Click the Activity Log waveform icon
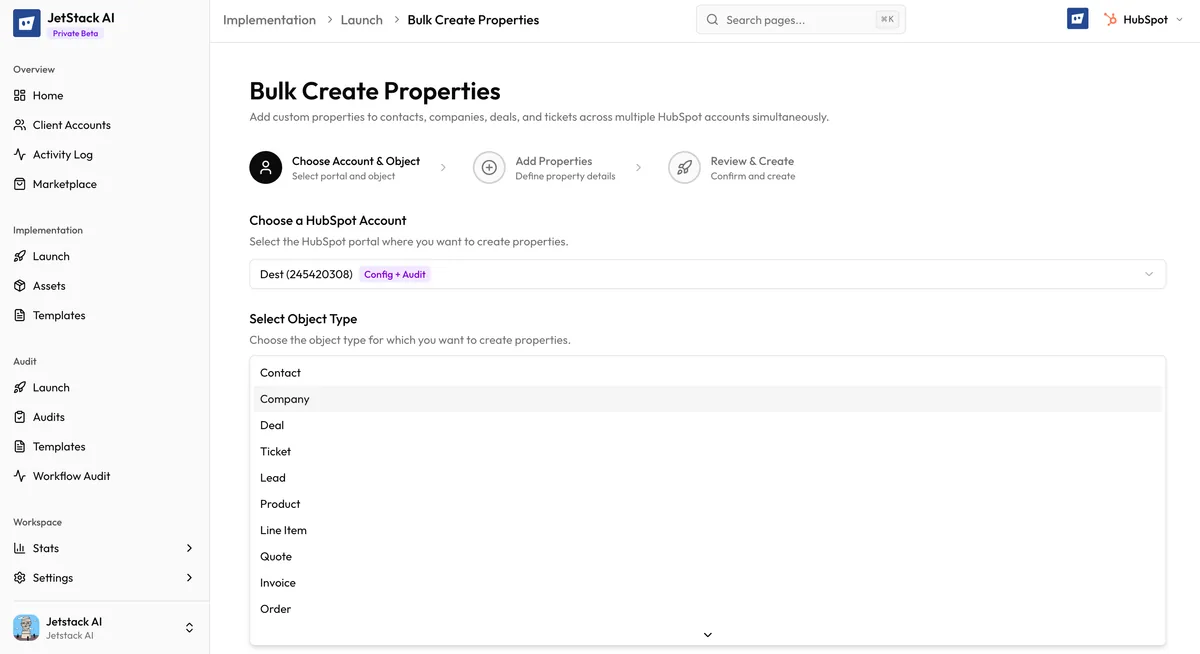Viewport: 1200px width, 654px height. pos(20,154)
